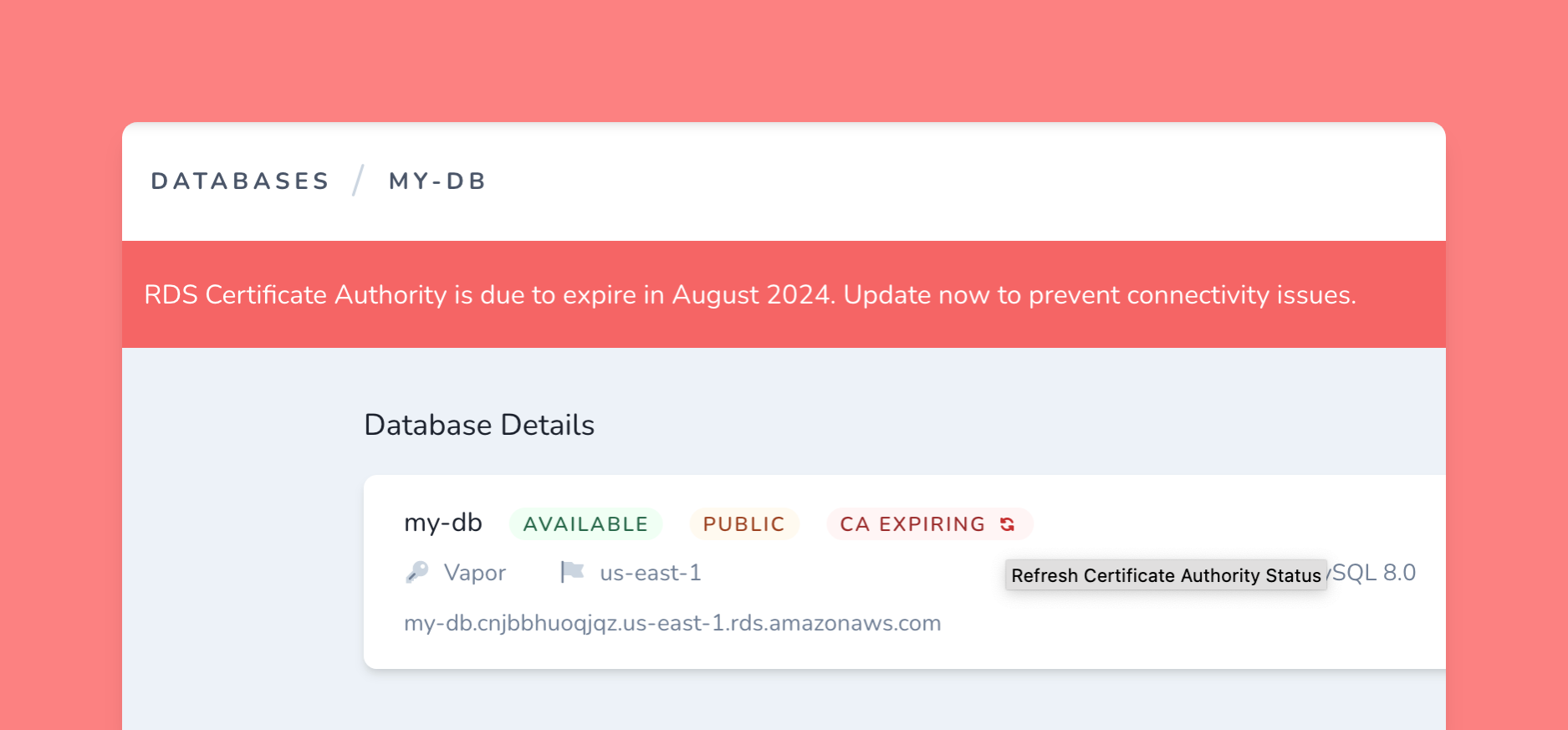This screenshot has height=730, width=1568.
Task: Toggle the AVAILABLE status badge
Action: click(585, 523)
